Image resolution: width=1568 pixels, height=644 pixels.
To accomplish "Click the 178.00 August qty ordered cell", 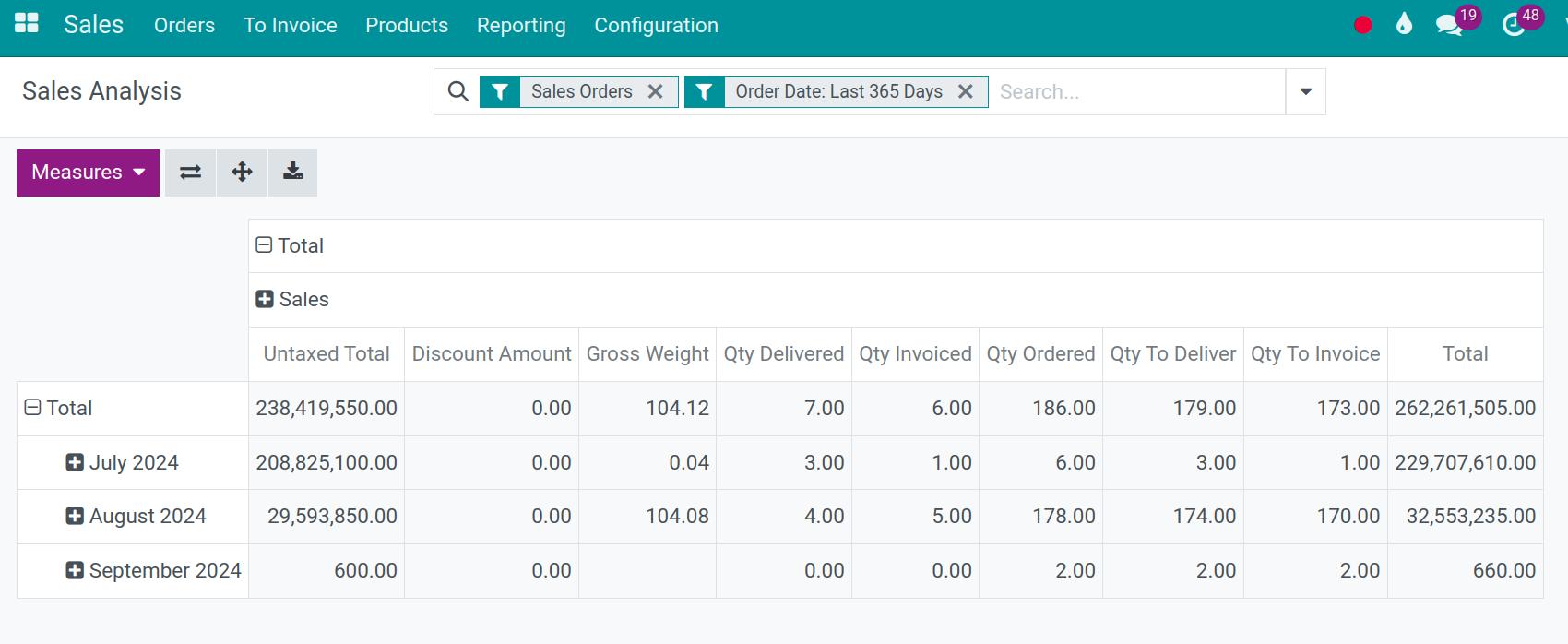I will (x=1040, y=516).
